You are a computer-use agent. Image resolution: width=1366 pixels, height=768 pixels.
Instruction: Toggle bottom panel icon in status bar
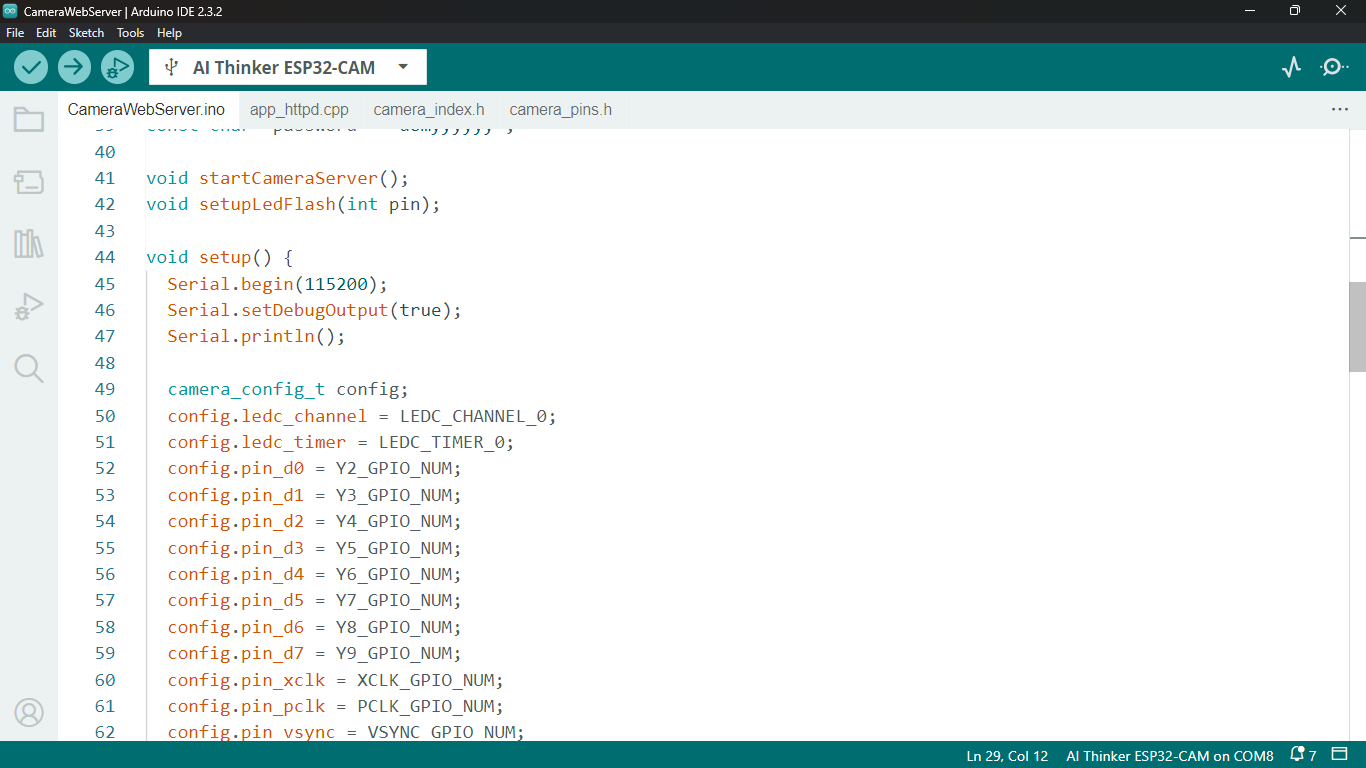[x=1340, y=755]
